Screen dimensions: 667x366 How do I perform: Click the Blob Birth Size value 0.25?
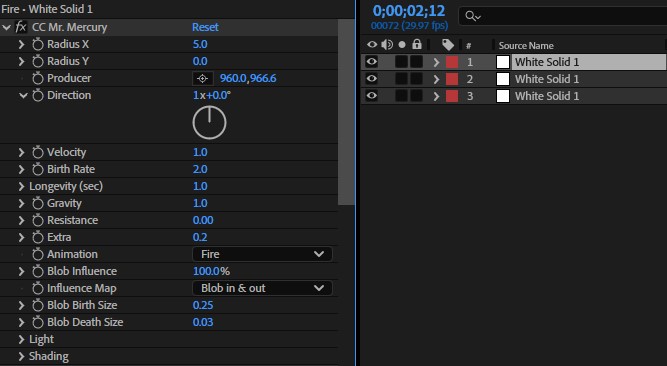202,306
